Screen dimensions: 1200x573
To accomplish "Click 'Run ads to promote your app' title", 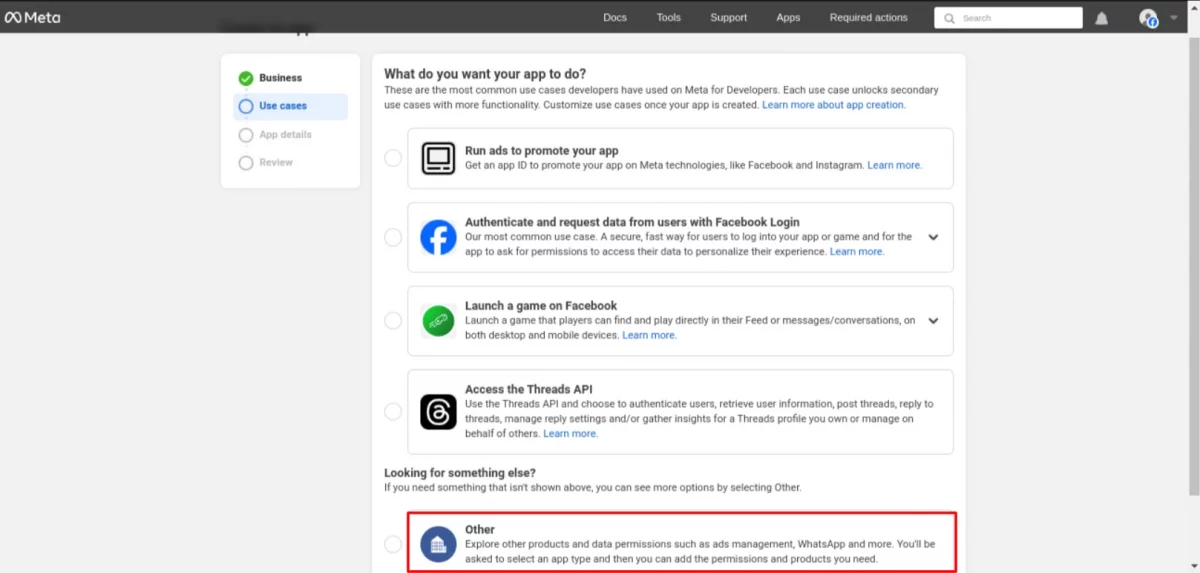I will (542, 151).
